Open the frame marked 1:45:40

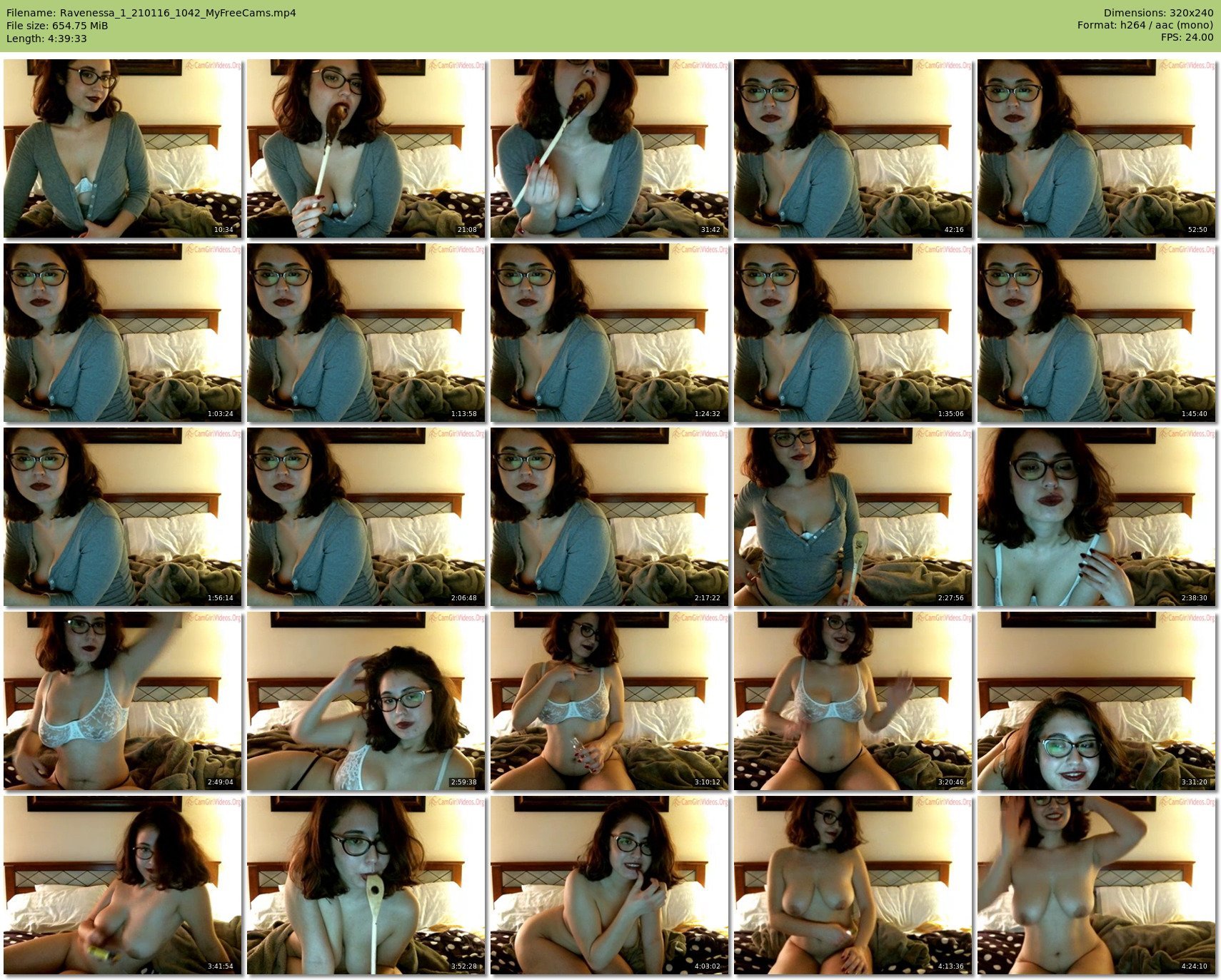pos(1096,332)
